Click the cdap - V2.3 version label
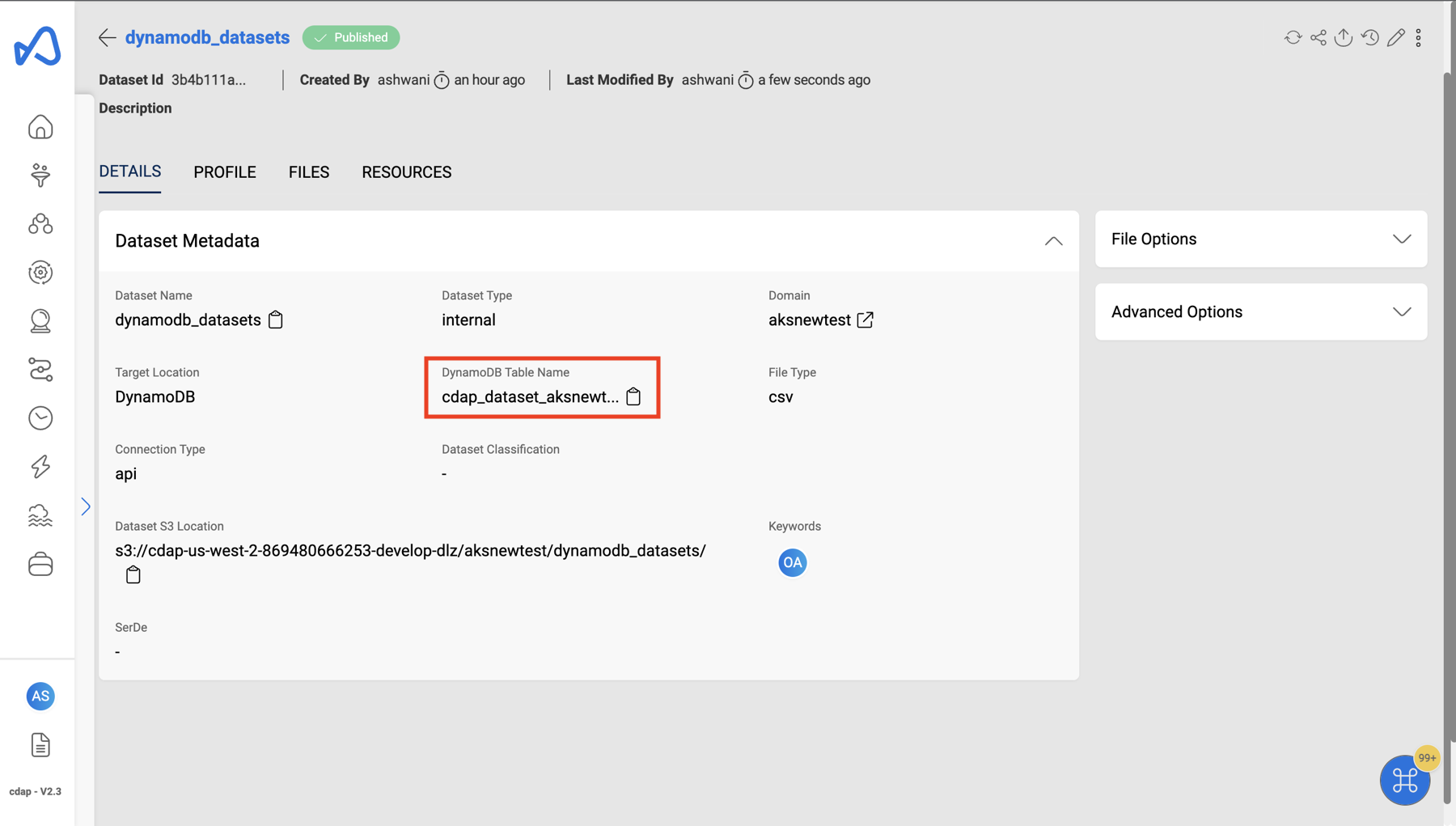 click(x=36, y=791)
